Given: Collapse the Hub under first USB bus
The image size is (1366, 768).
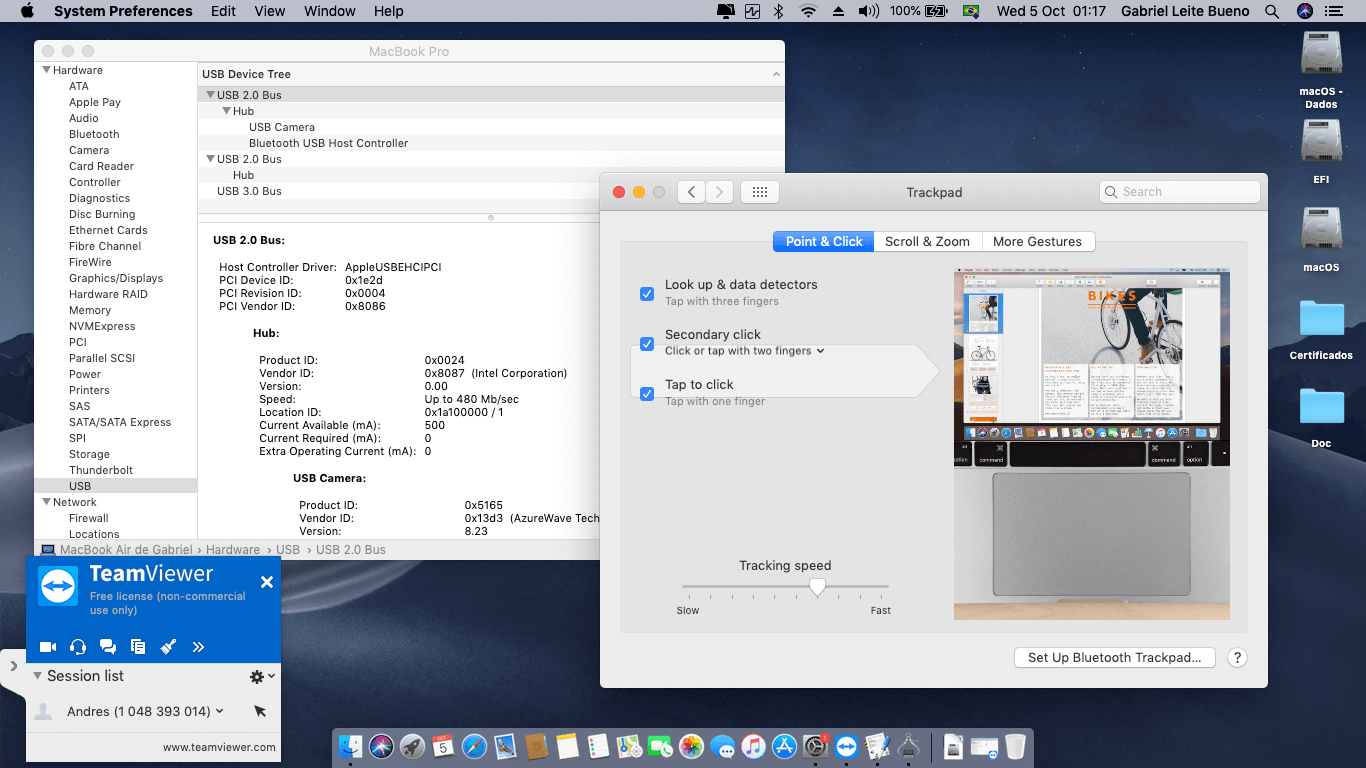Looking at the screenshot, I should 226,111.
